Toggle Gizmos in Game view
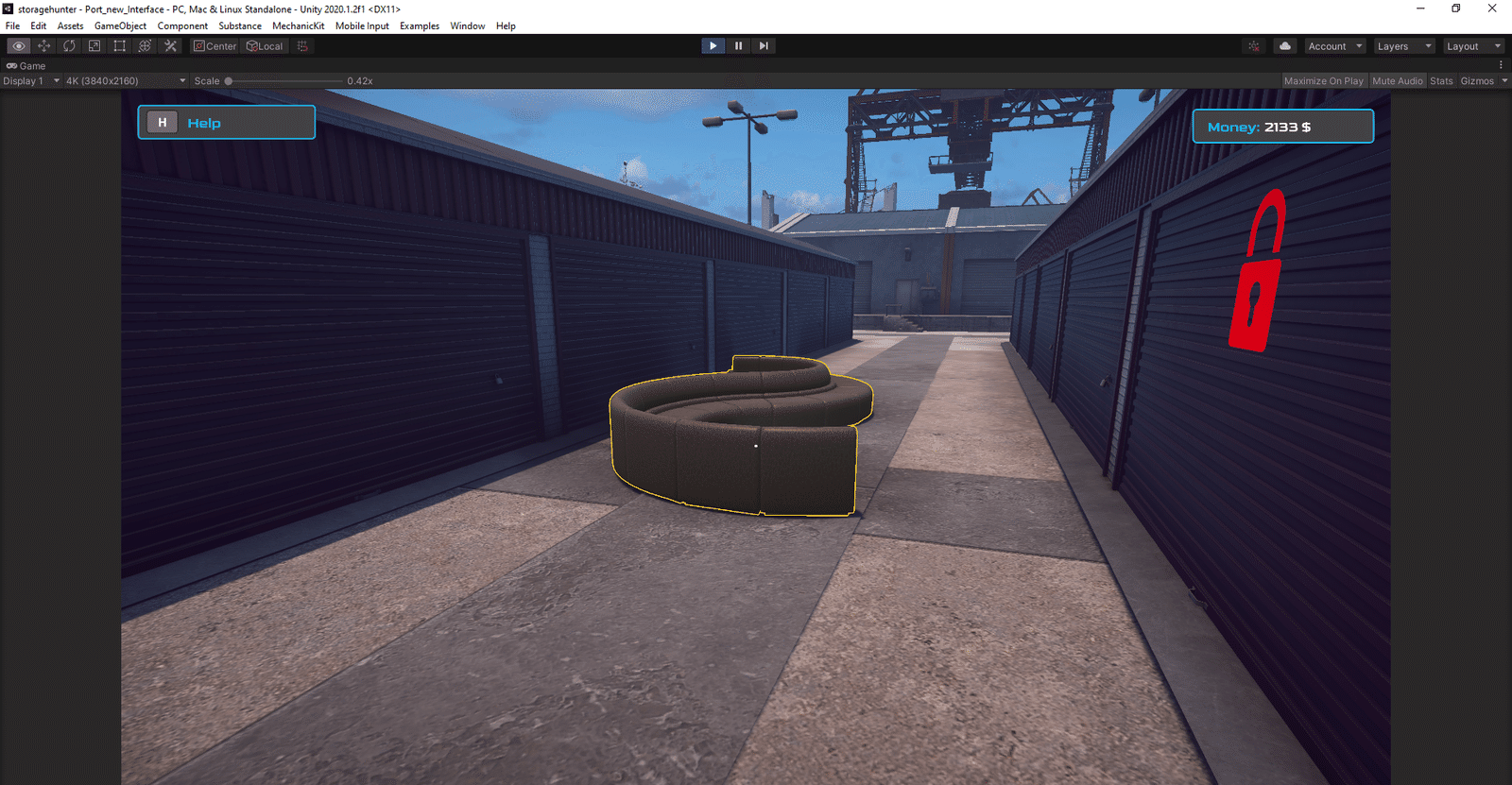 coord(1477,81)
